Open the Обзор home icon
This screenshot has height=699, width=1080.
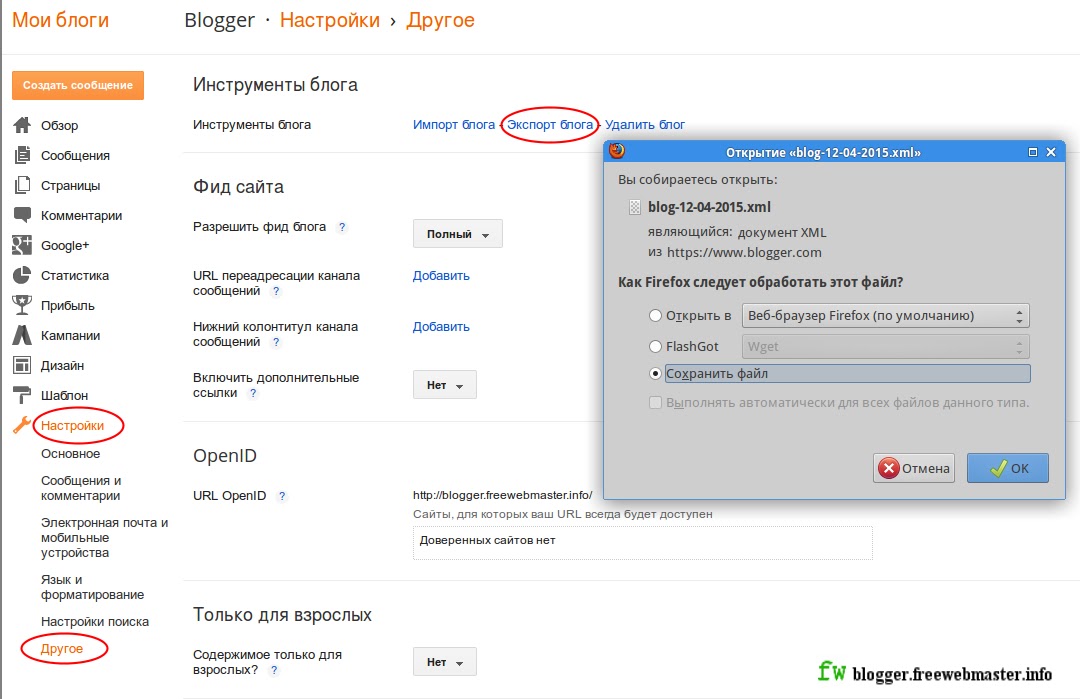[x=22, y=125]
